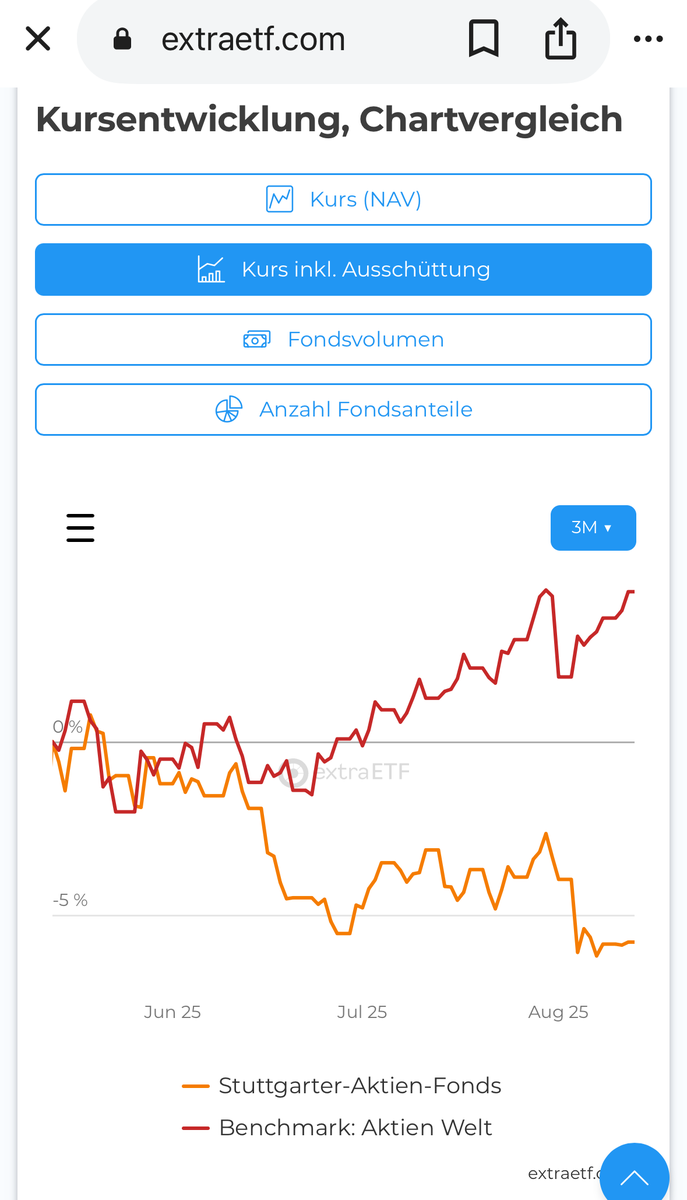Toggle Benchmark: Aktien Welt legend series

click(356, 1128)
